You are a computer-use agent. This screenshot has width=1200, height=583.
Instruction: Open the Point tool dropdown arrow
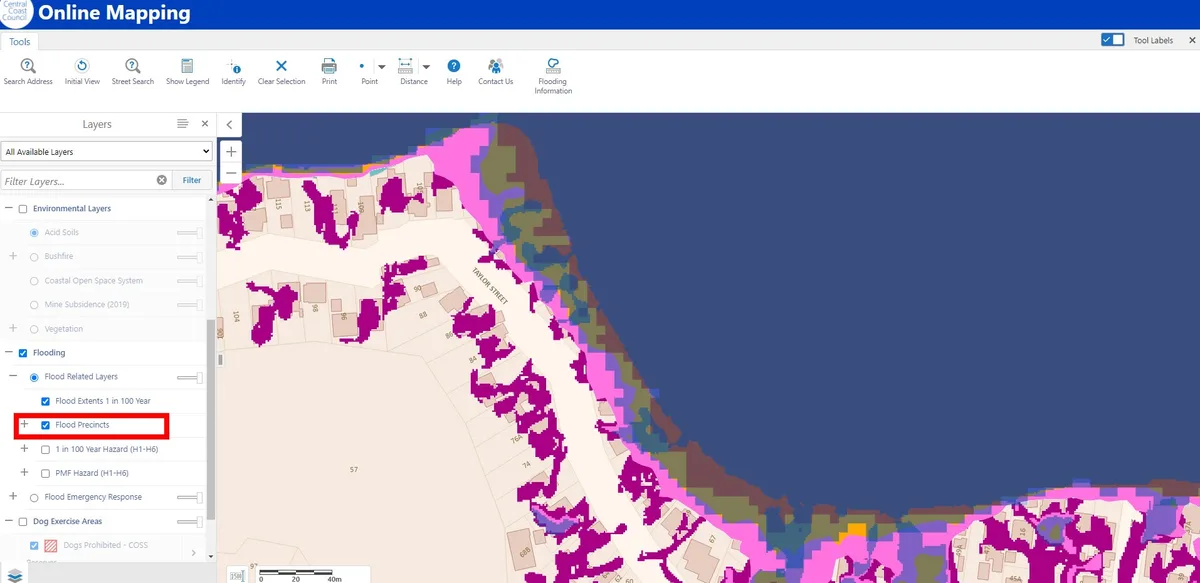pos(382,67)
